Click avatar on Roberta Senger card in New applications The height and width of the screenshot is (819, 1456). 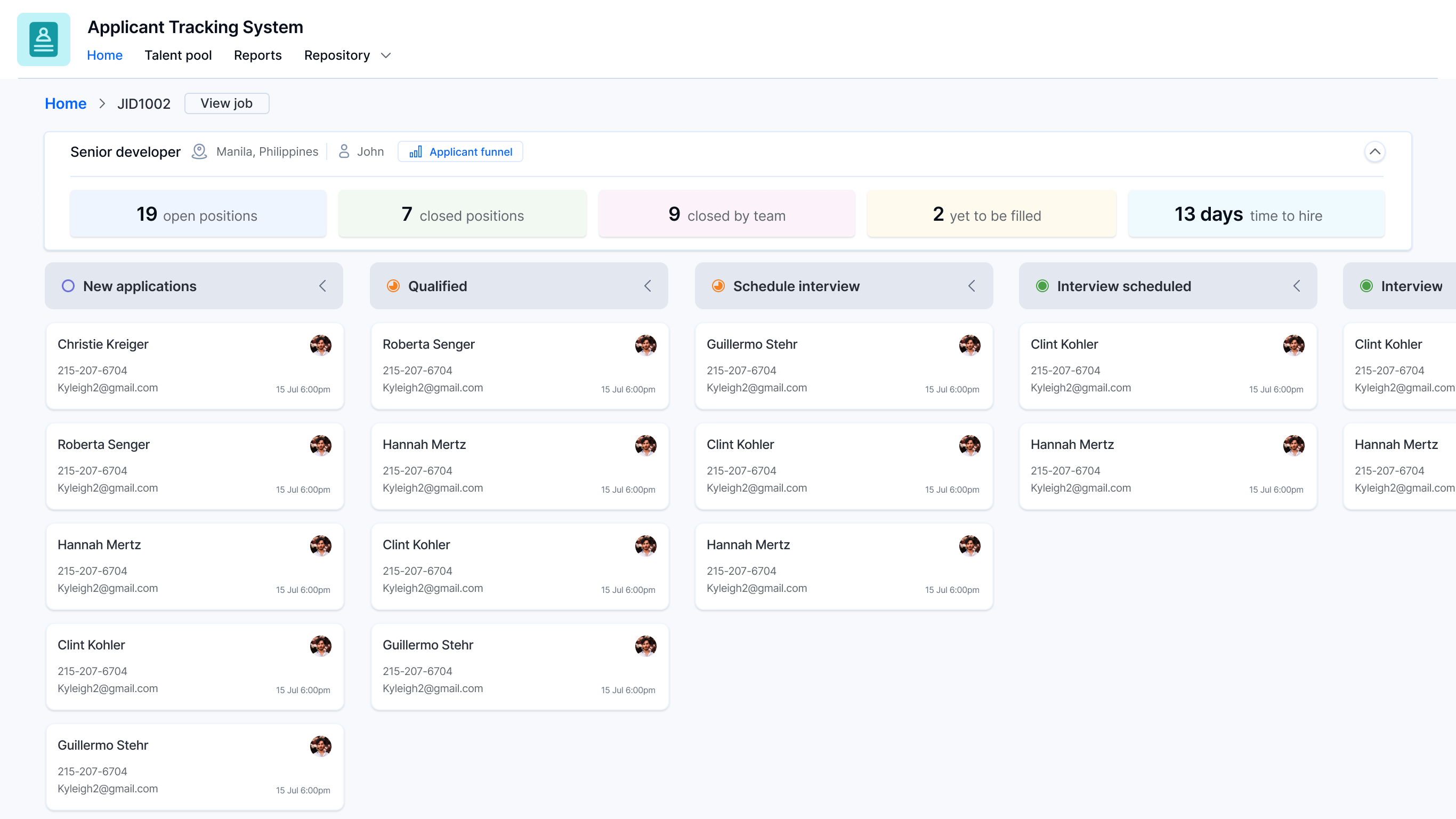tap(320, 445)
